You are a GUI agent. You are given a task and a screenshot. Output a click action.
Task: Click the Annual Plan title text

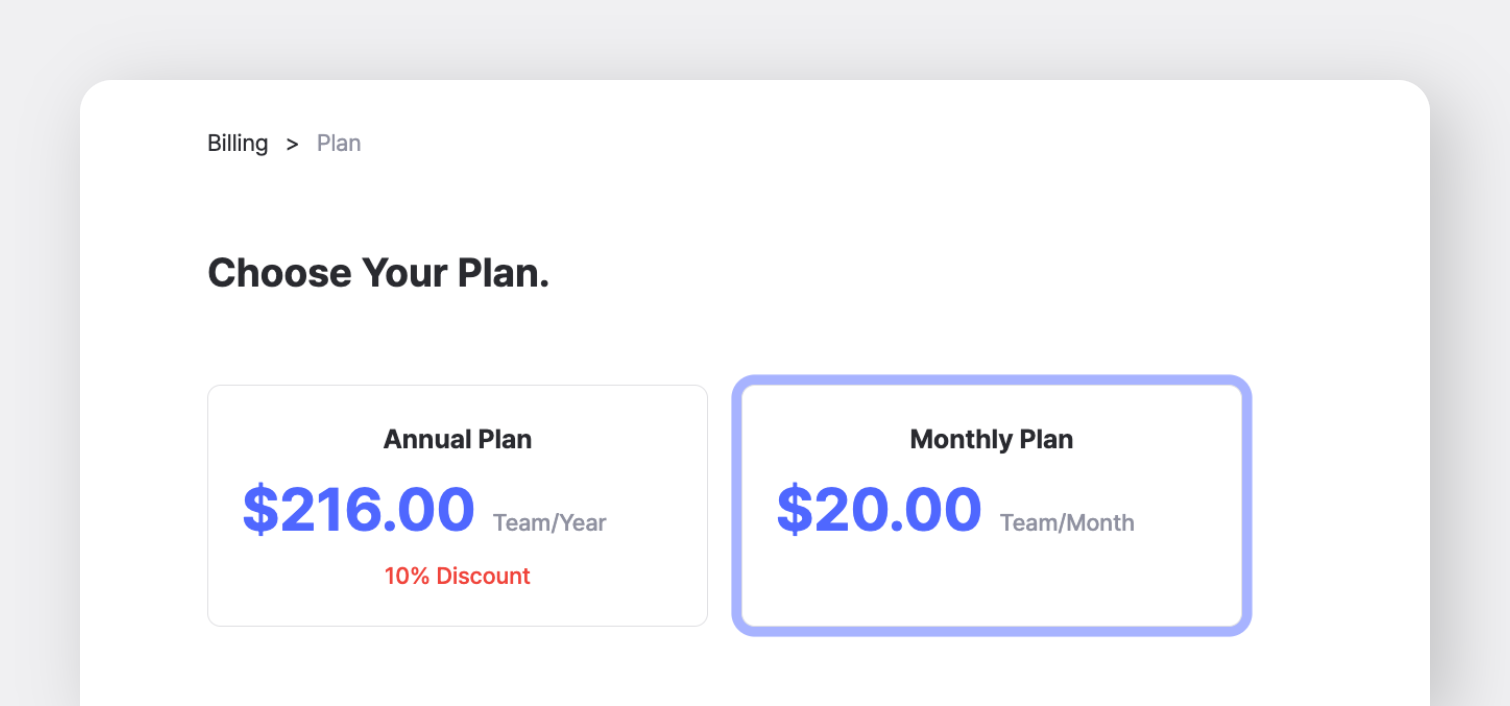pos(457,439)
